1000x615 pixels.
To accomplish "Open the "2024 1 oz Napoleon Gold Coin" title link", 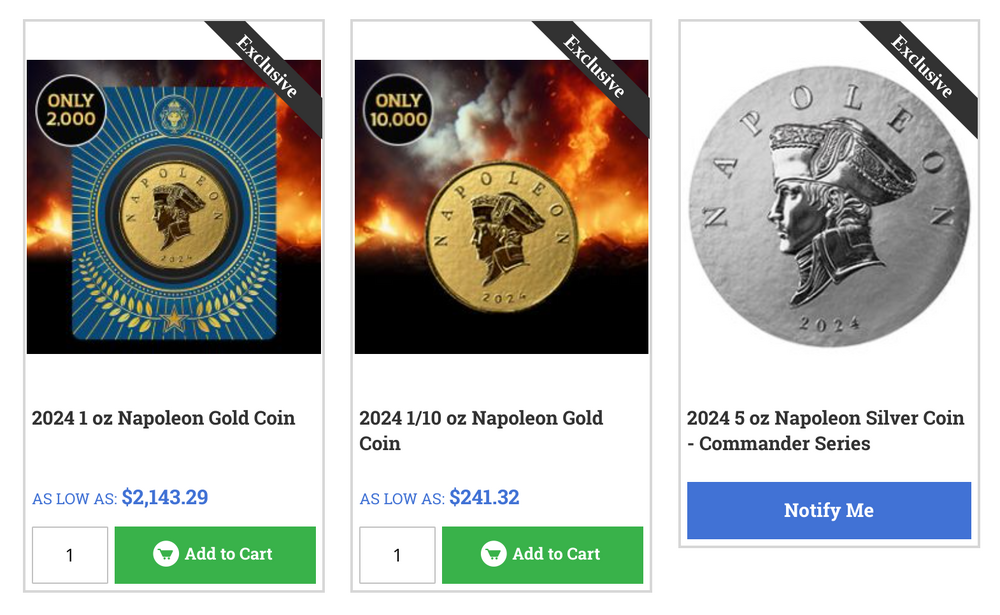I will (164, 418).
